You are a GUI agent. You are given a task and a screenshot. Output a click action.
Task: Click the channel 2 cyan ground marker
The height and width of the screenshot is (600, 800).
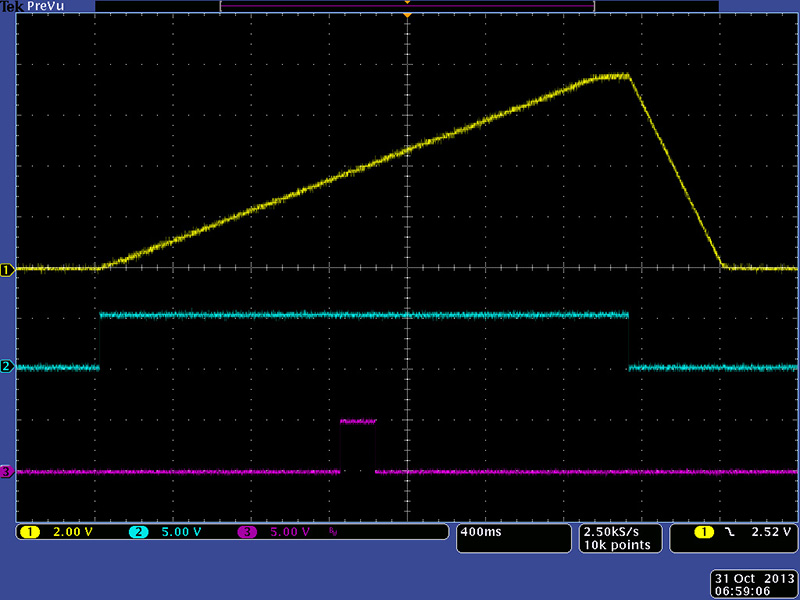click(x=7, y=367)
